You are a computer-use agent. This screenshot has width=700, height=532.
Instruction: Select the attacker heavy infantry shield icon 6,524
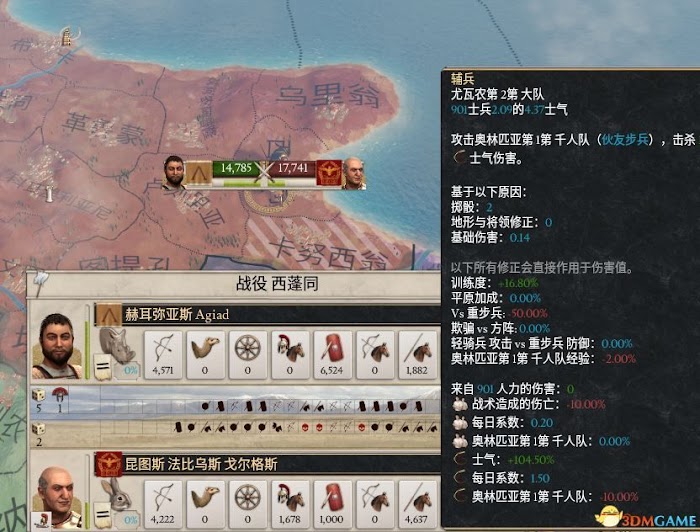[x=332, y=355]
